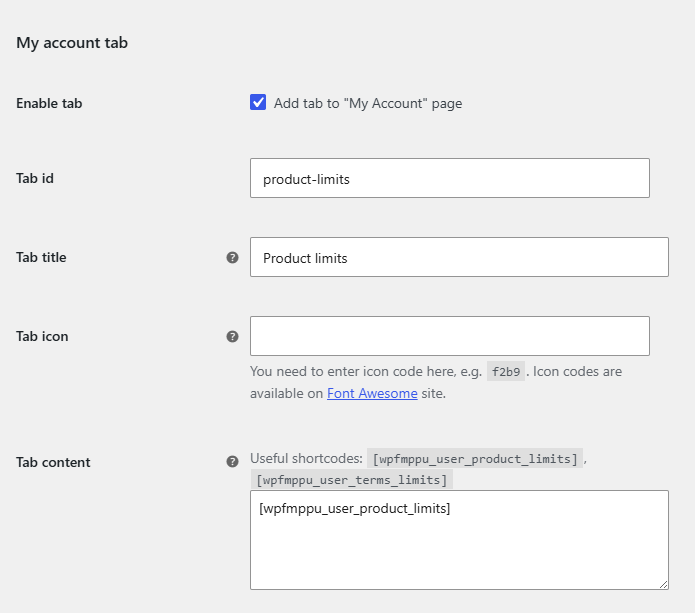Image resolution: width=695 pixels, height=613 pixels.
Task: Click the "Tab icon" label
Action: click(x=42, y=336)
